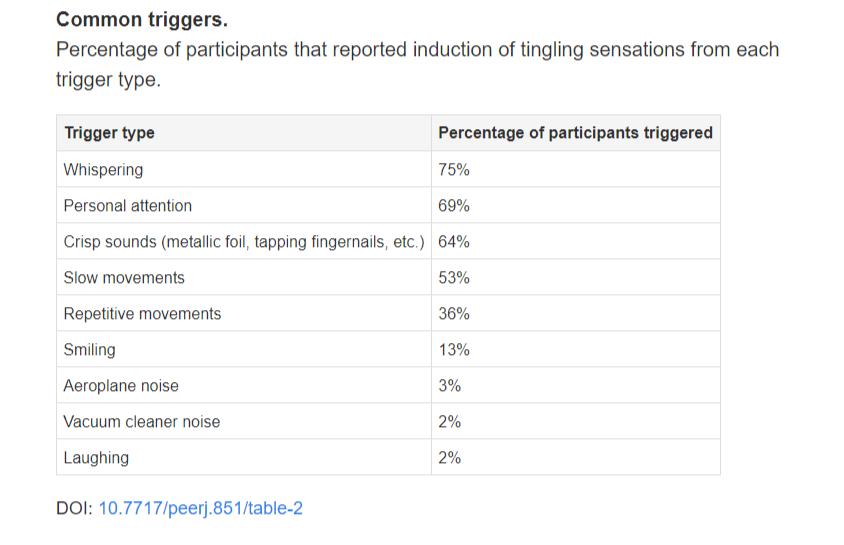844x545 pixels.
Task: Click the 'Trigger type' column header
Action: [x=109, y=133]
